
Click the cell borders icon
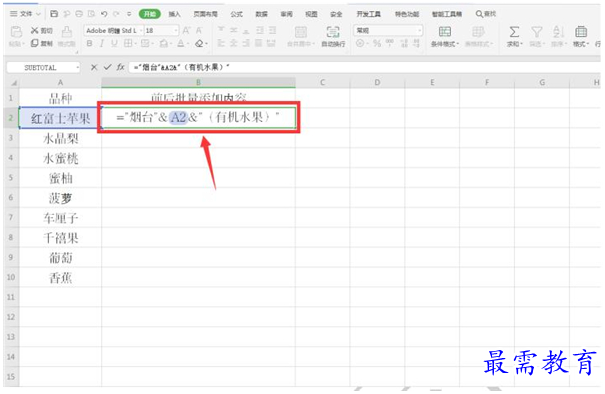click(x=128, y=43)
